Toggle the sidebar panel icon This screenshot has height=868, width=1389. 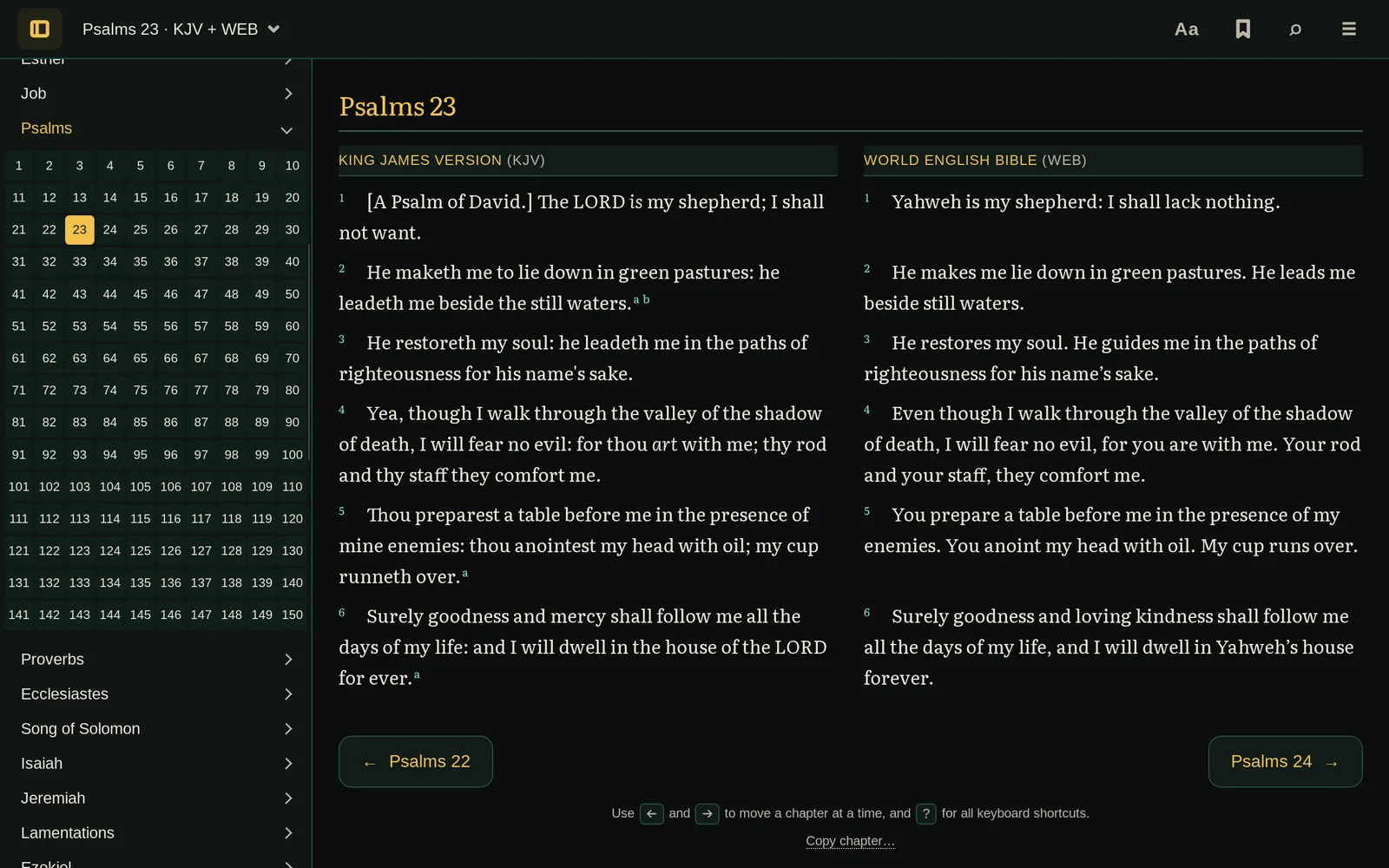40,29
